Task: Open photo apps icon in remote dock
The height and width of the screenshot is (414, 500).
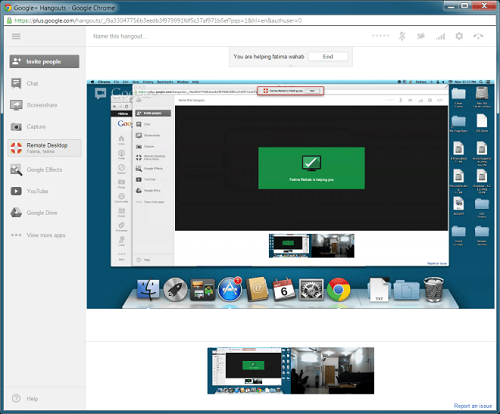Action: 202,289
